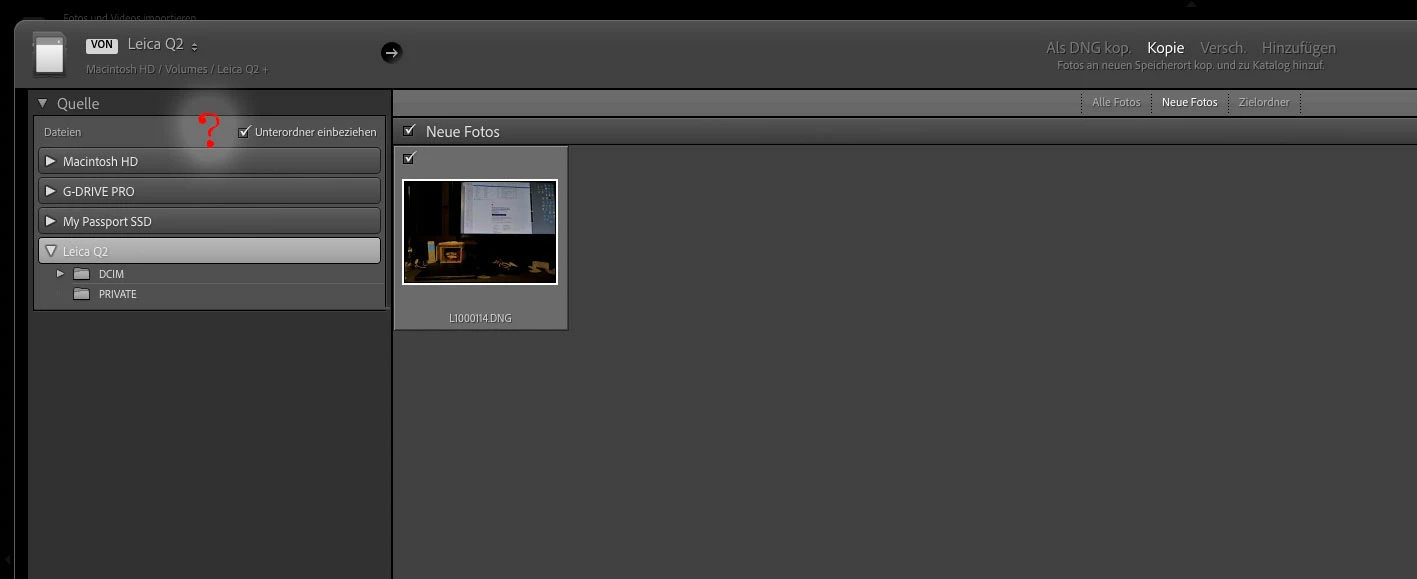Select the G-DRIVE PRO row label

[98, 191]
